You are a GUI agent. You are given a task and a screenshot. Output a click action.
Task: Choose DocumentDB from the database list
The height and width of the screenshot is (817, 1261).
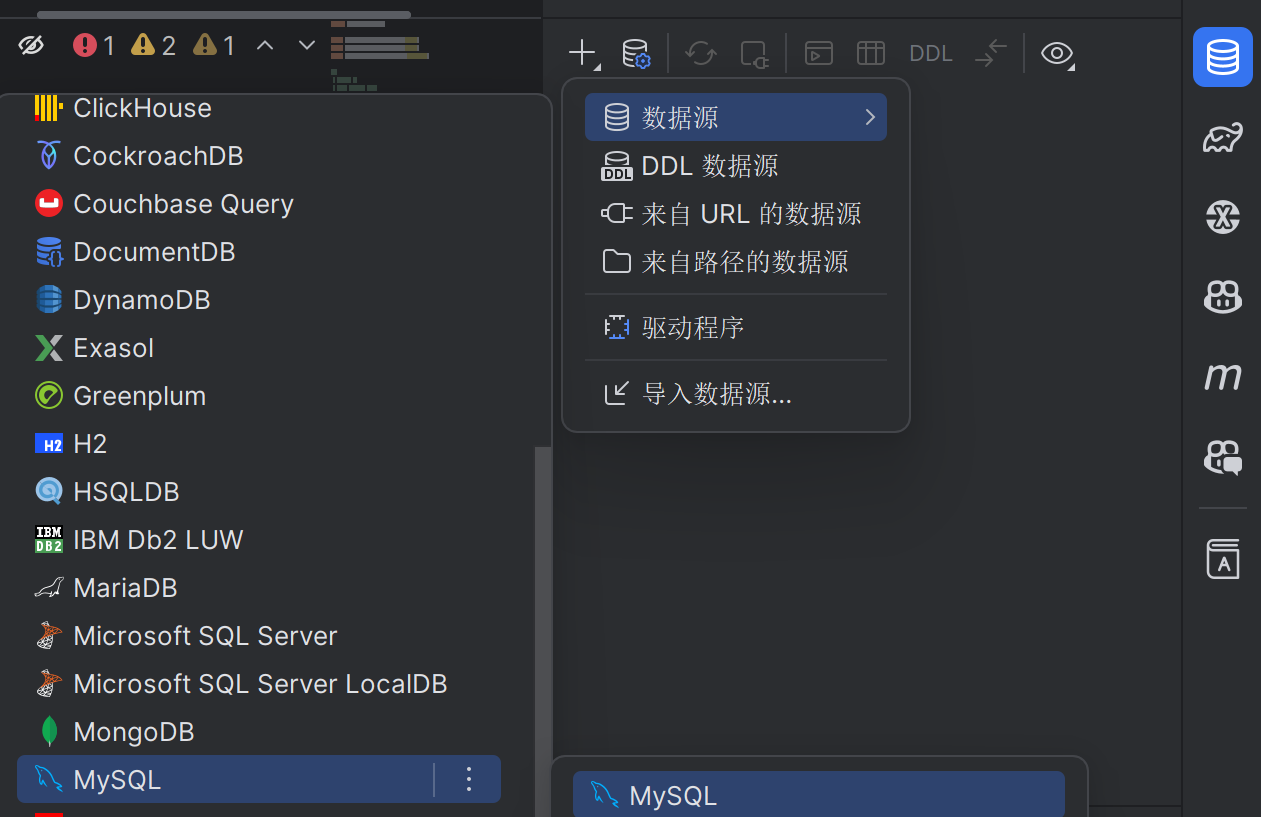259,252
